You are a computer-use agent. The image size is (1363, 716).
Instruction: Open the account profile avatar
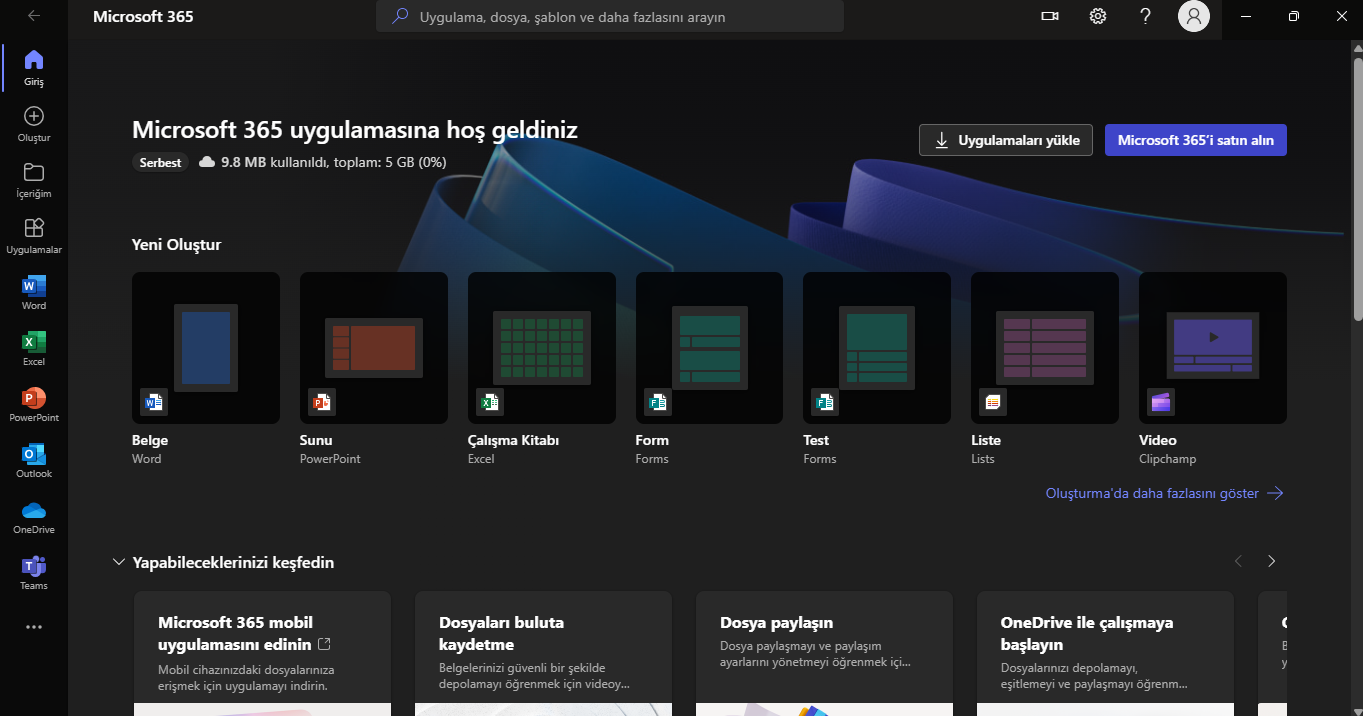(x=1193, y=16)
